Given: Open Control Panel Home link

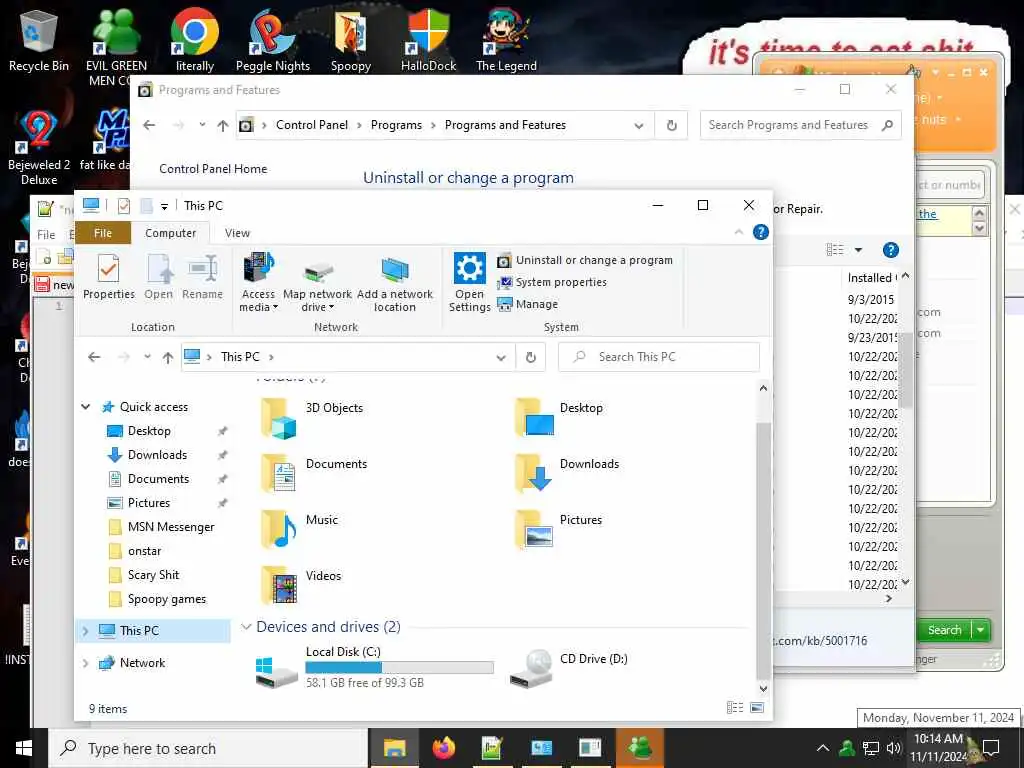Looking at the screenshot, I should click(213, 169).
